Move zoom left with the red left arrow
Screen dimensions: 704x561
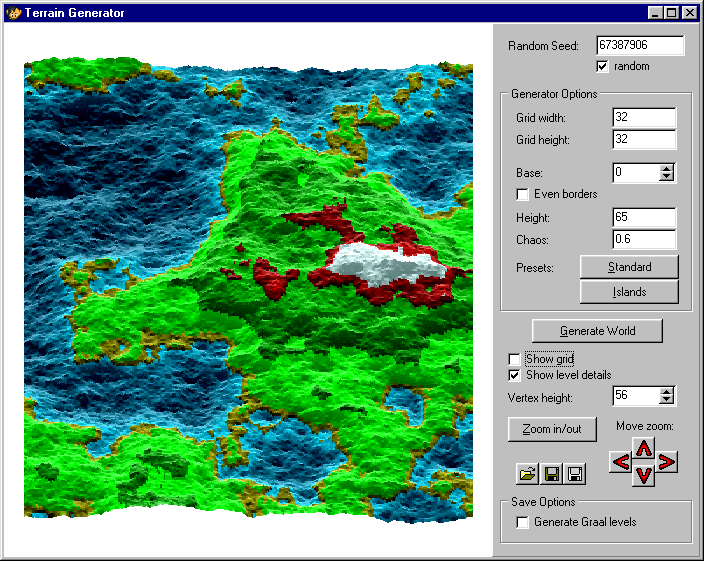coord(621,462)
